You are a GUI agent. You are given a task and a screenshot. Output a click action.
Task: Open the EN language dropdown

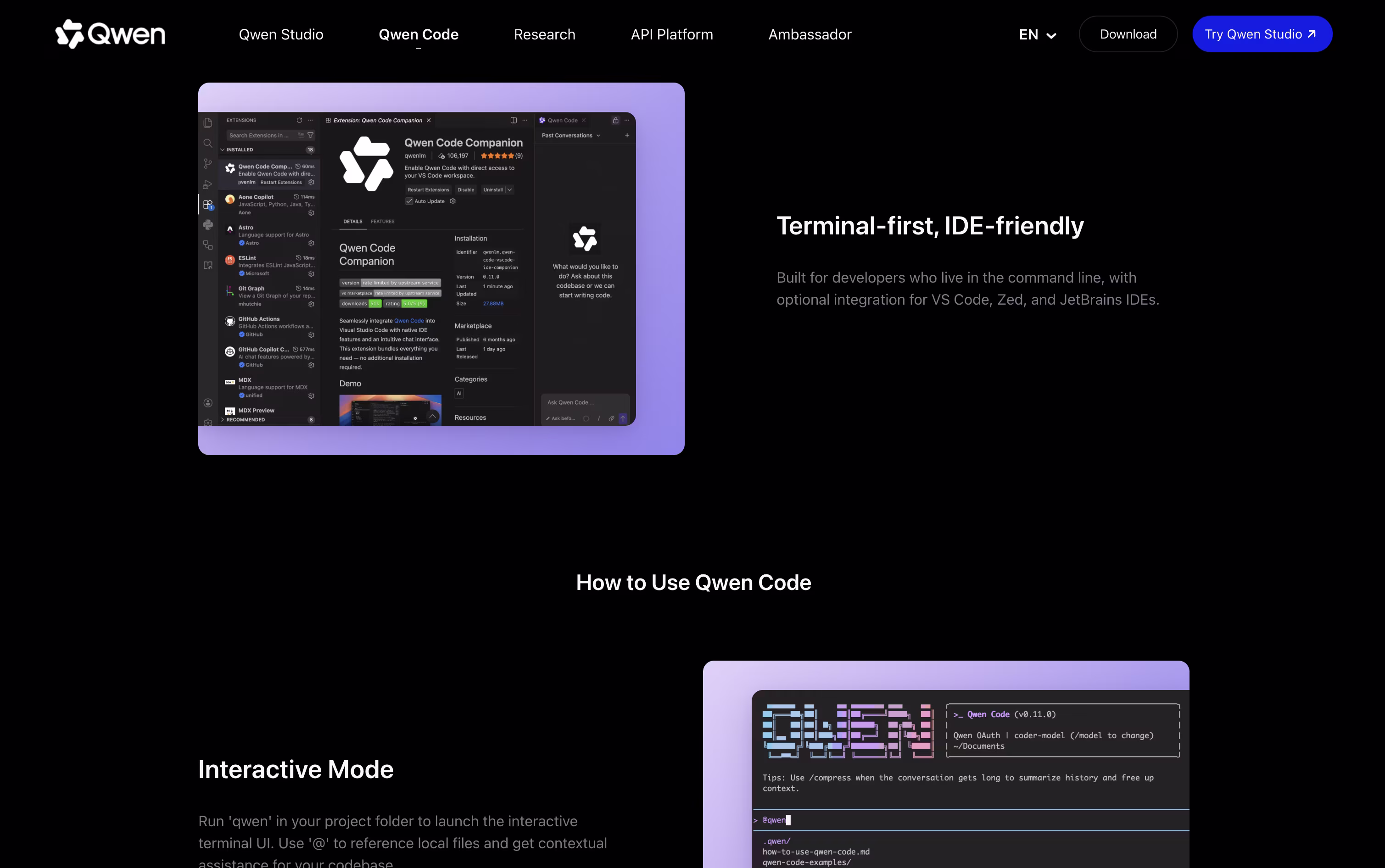coord(1038,34)
